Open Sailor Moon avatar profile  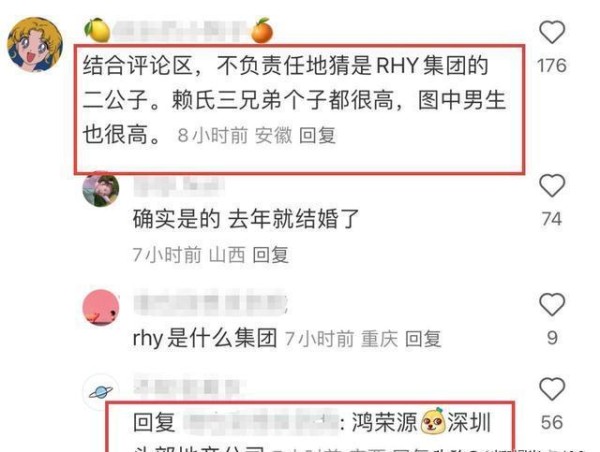click(x=35, y=44)
